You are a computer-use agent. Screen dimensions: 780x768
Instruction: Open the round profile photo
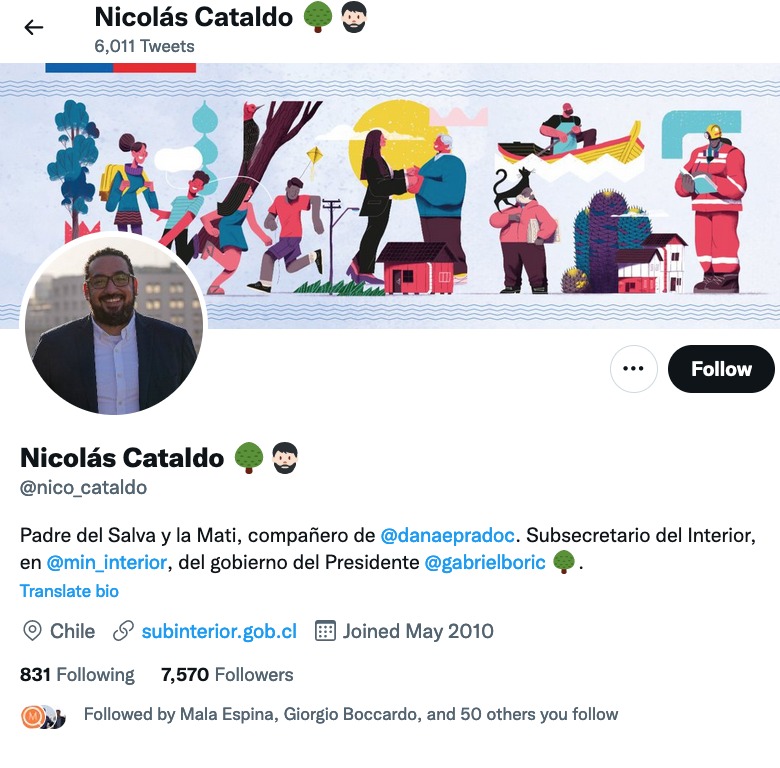pyautogui.click(x=113, y=324)
